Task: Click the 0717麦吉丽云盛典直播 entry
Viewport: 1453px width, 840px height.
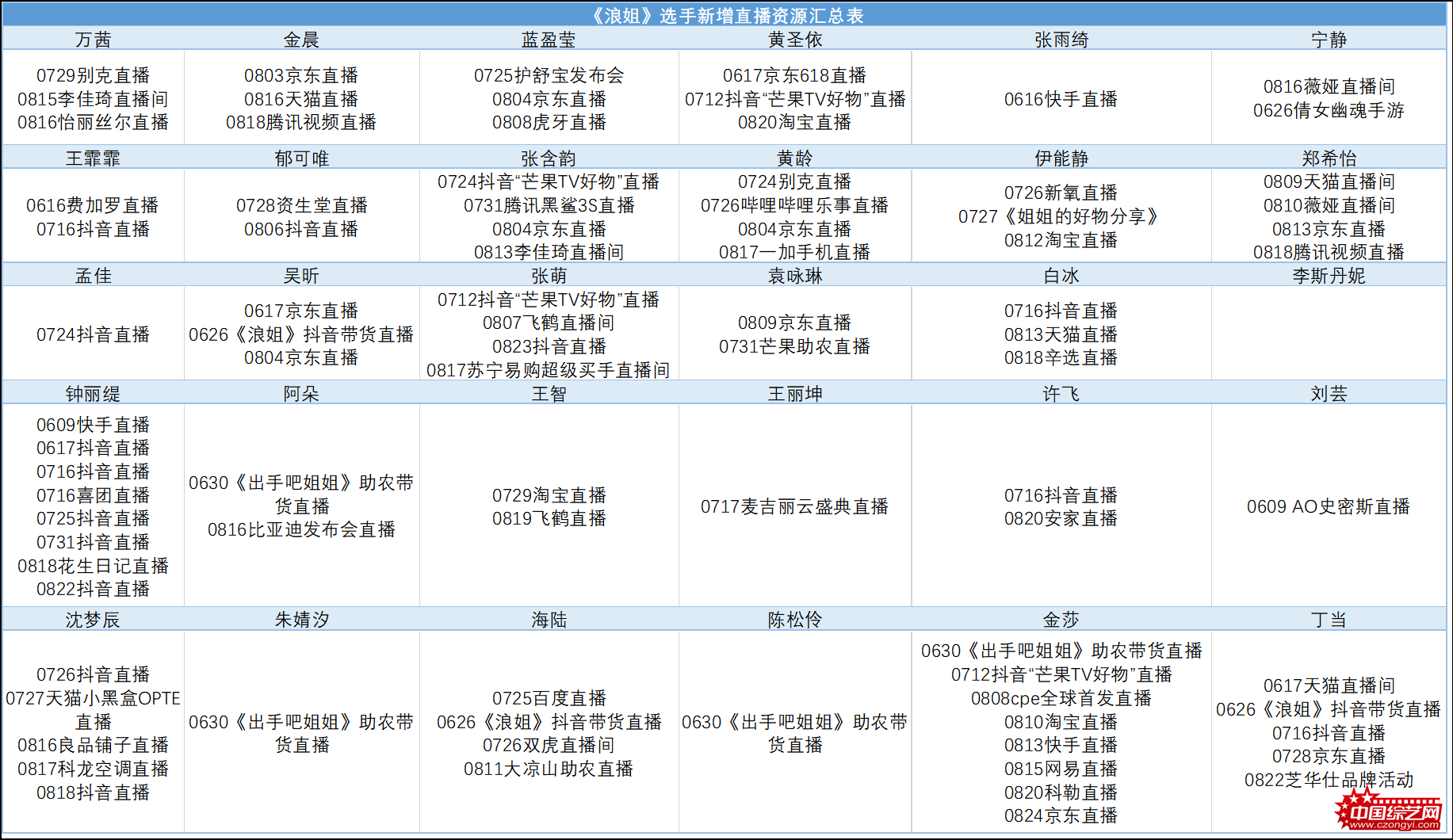Action: point(795,506)
